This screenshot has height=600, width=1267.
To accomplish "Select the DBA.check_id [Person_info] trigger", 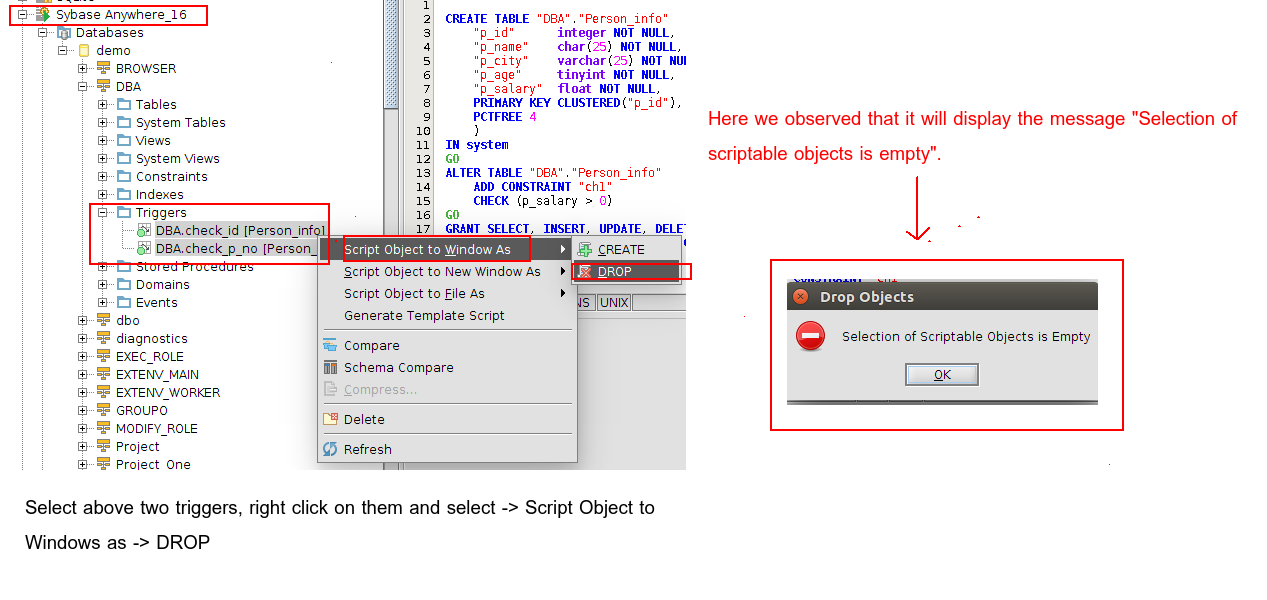I will (240, 231).
